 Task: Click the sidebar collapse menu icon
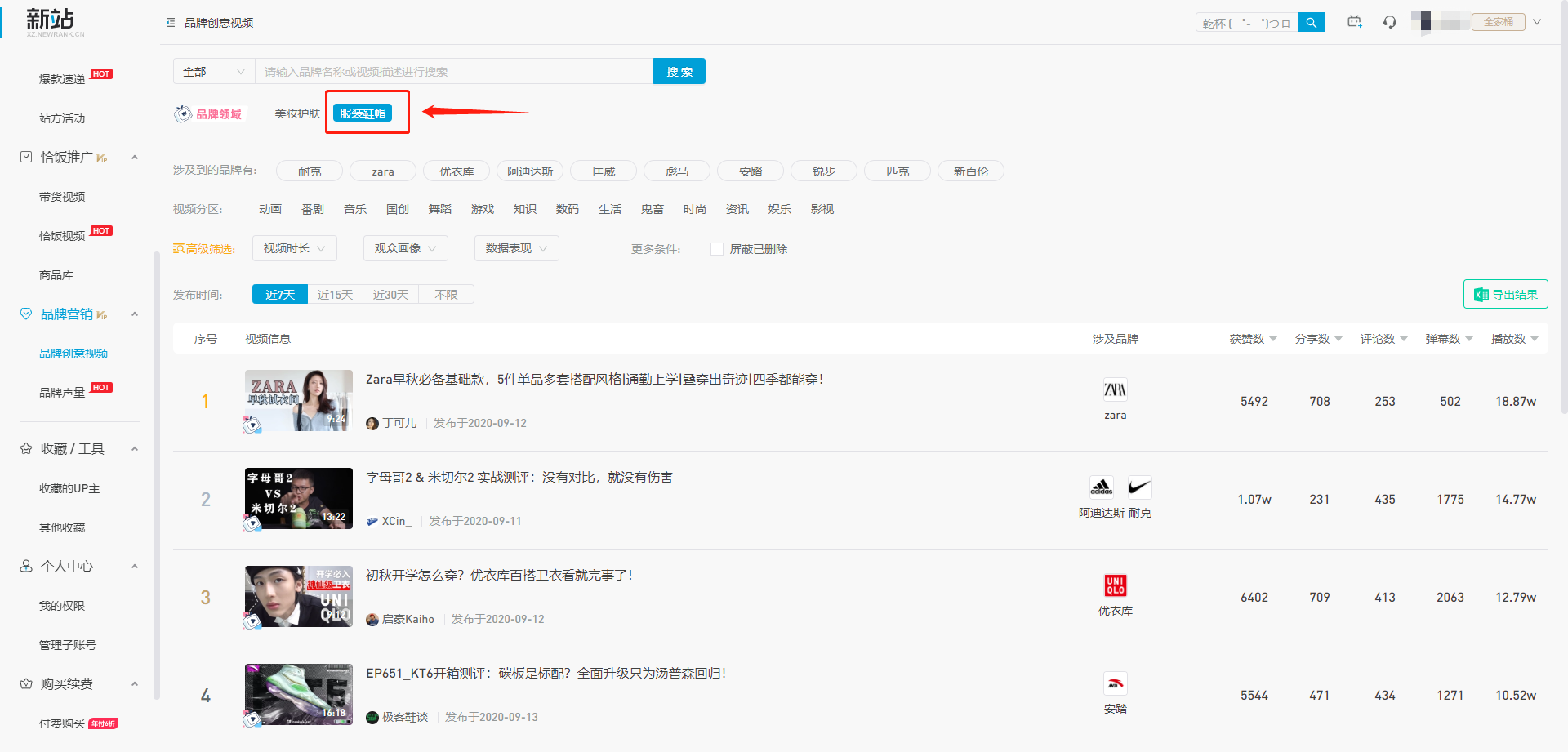click(171, 23)
